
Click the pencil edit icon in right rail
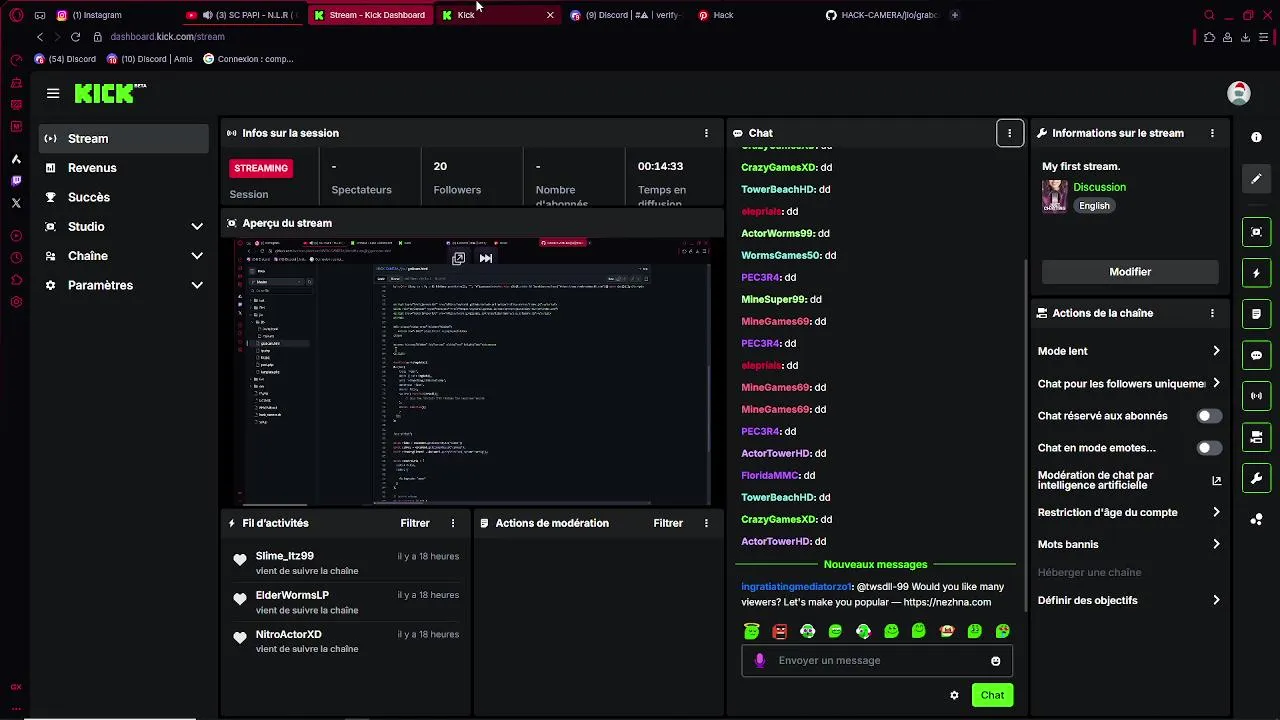(1256, 179)
